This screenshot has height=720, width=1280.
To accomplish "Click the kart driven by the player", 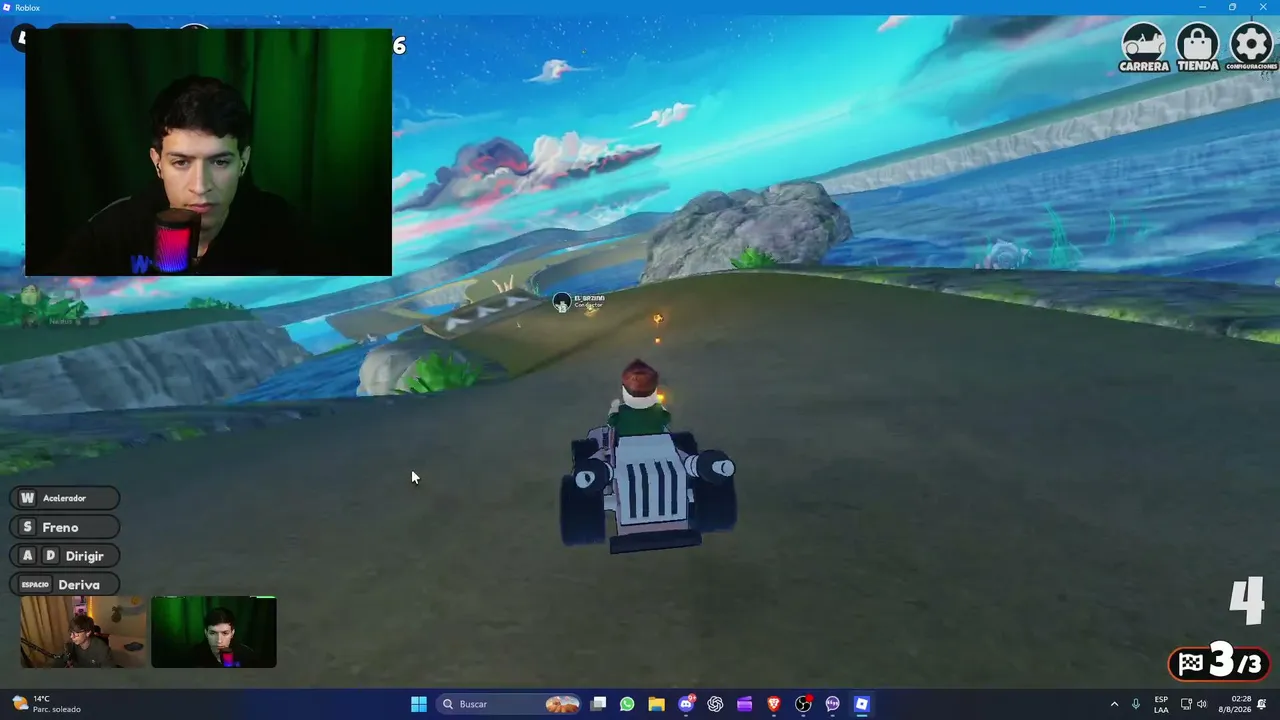I will [648, 488].
